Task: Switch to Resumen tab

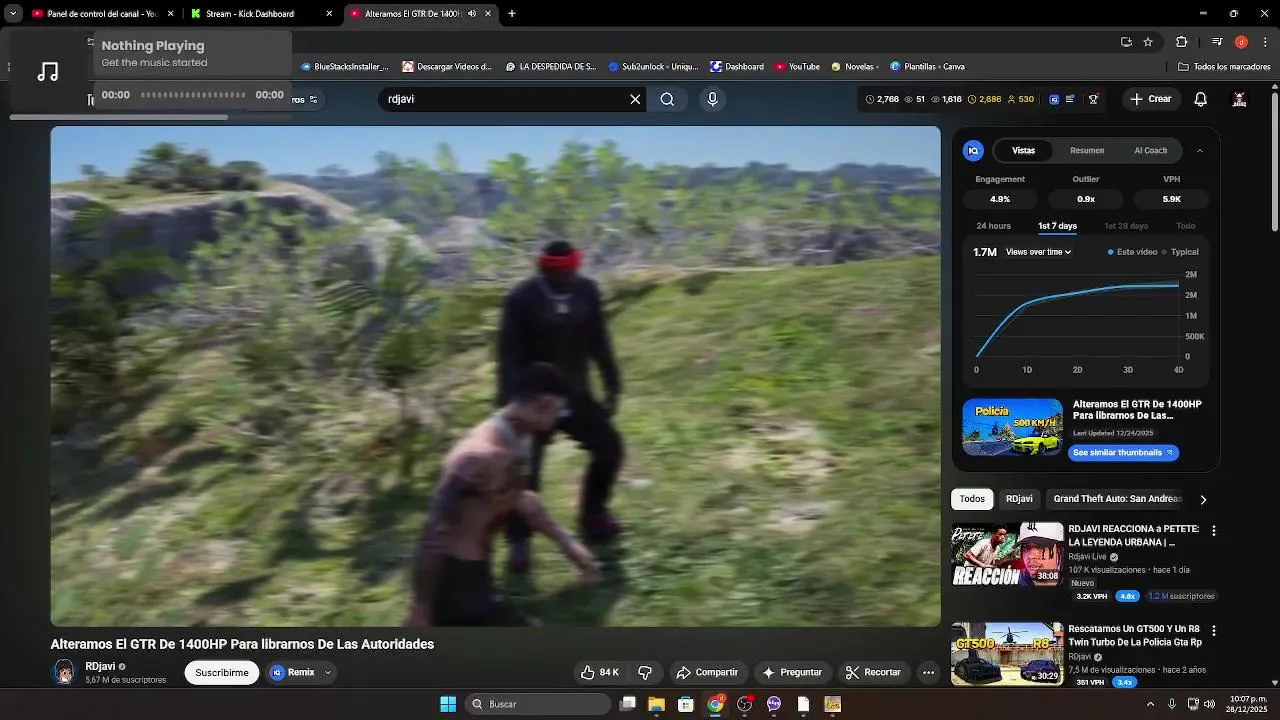Action: point(1087,150)
